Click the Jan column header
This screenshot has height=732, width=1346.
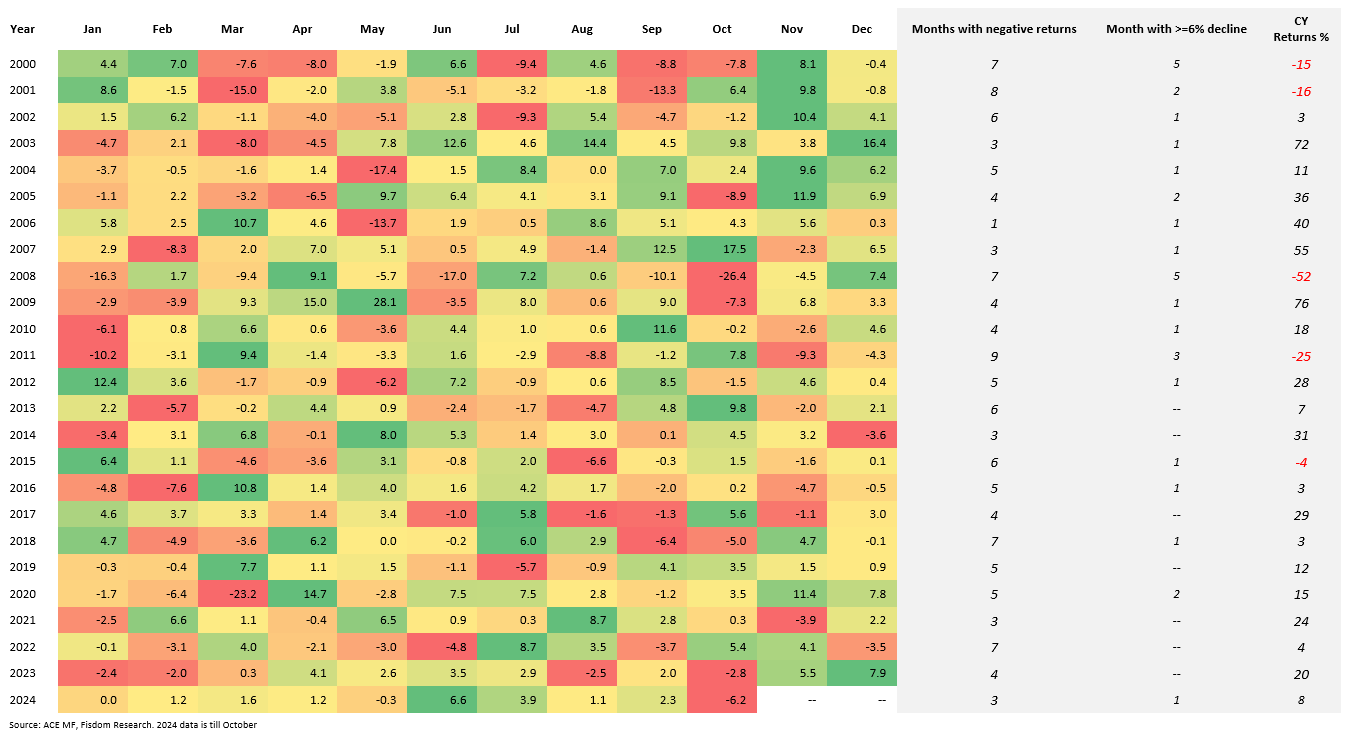click(x=92, y=29)
